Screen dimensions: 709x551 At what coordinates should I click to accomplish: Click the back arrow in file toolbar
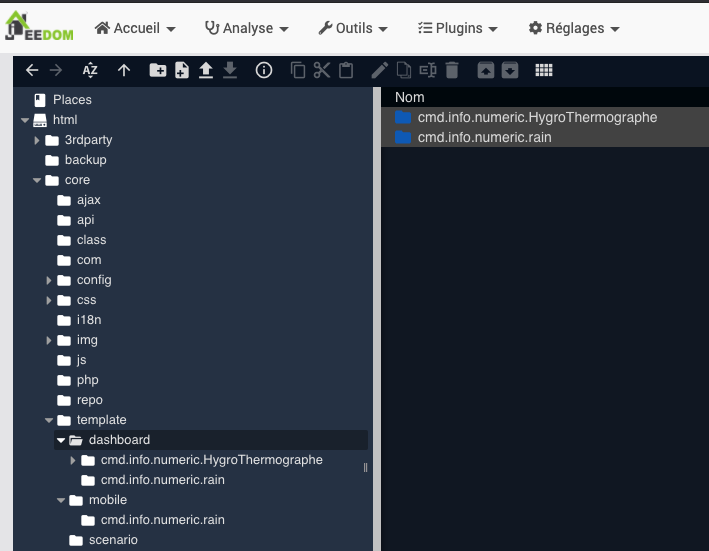click(x=32, y=70)
